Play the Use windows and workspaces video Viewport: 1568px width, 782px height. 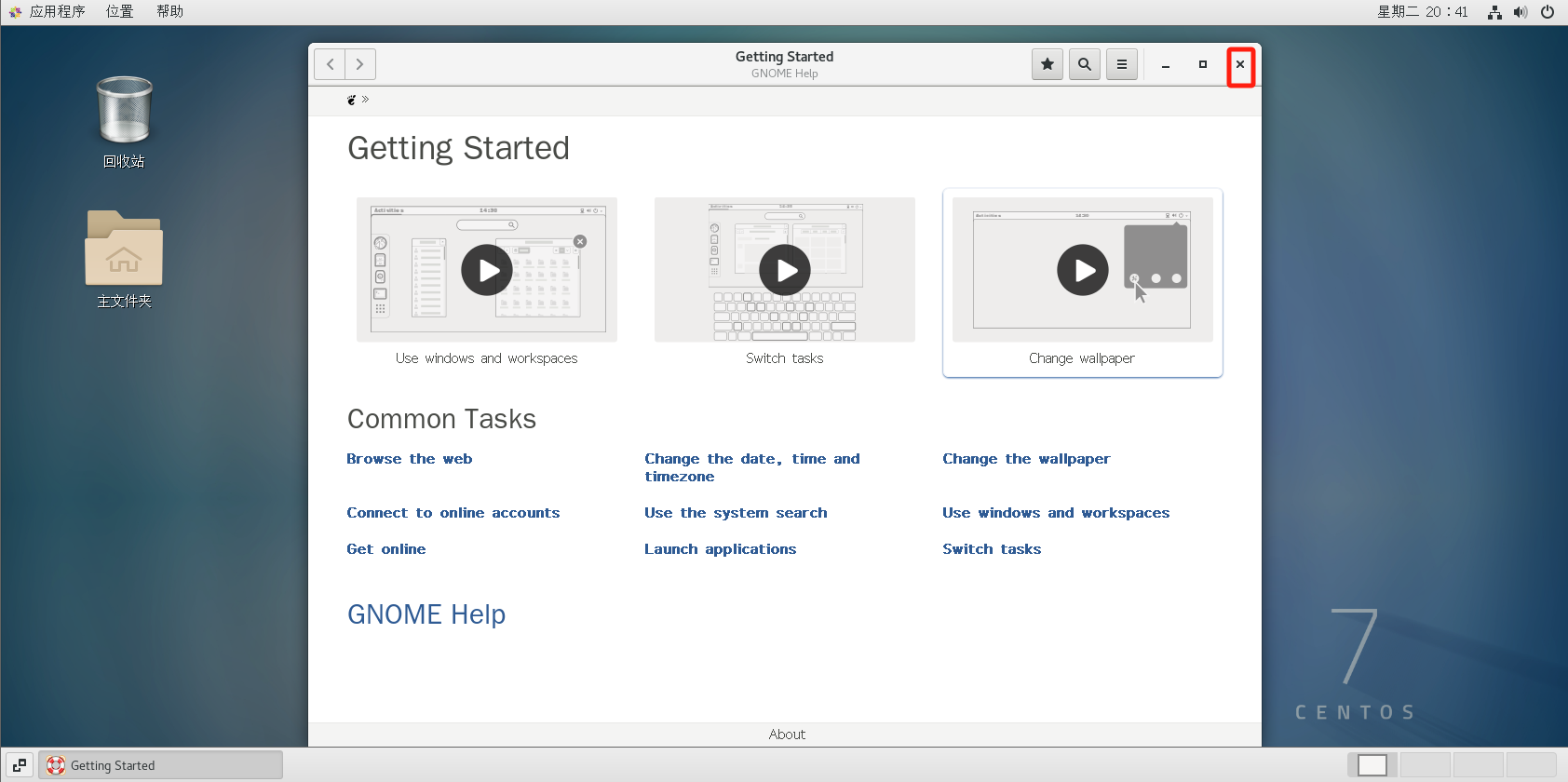tap(487, 270)
